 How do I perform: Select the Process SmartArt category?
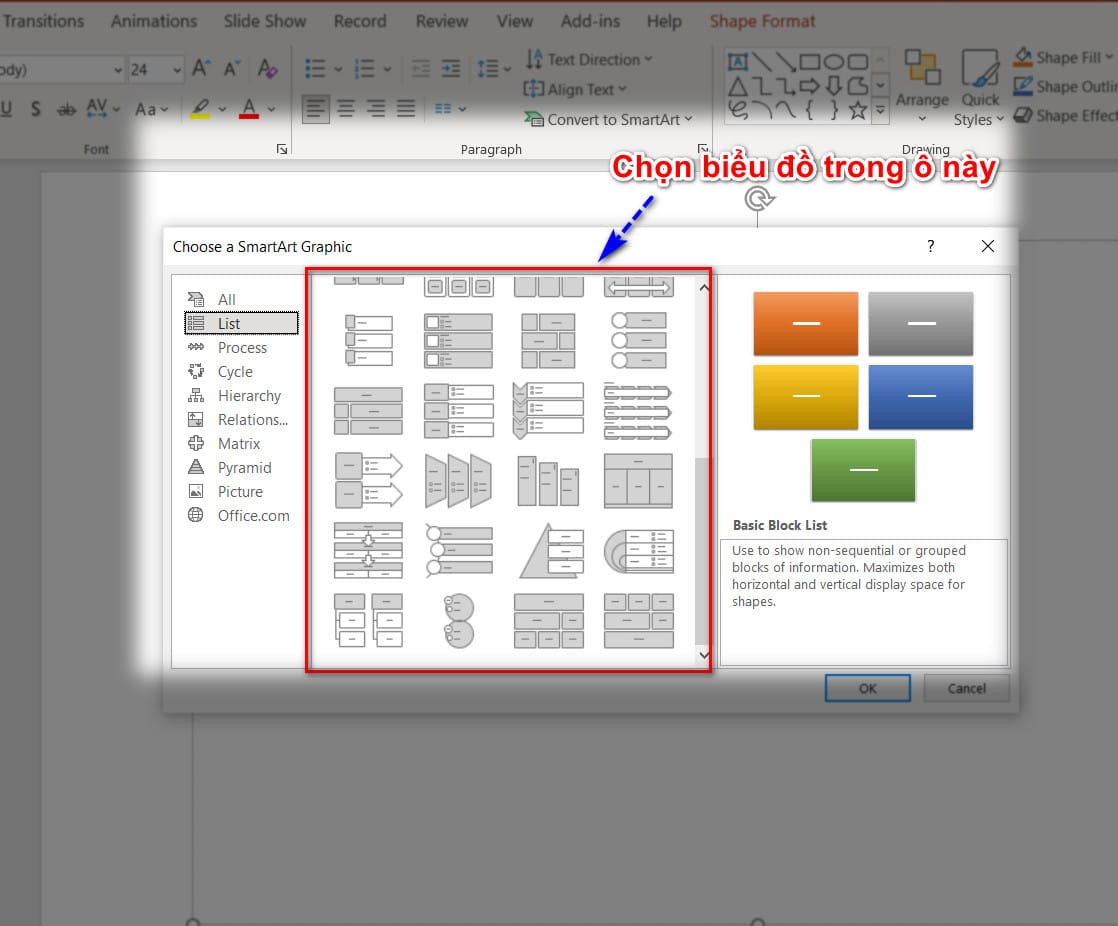point(240,348)
